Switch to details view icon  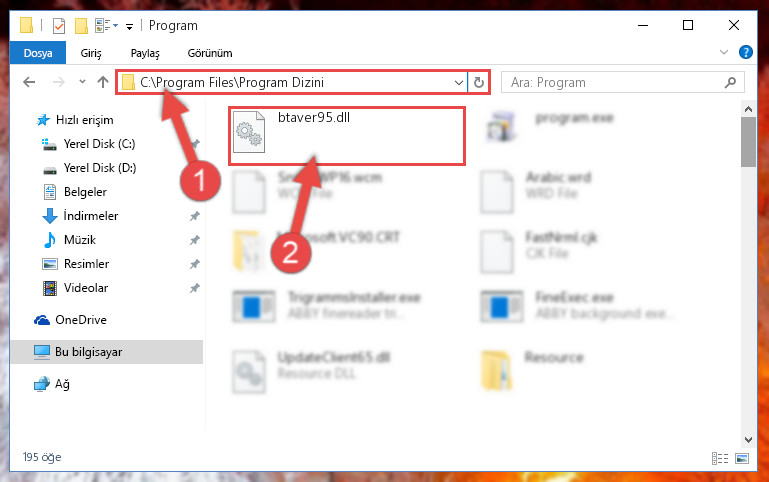pyautogui.click(x=719, y=458)
